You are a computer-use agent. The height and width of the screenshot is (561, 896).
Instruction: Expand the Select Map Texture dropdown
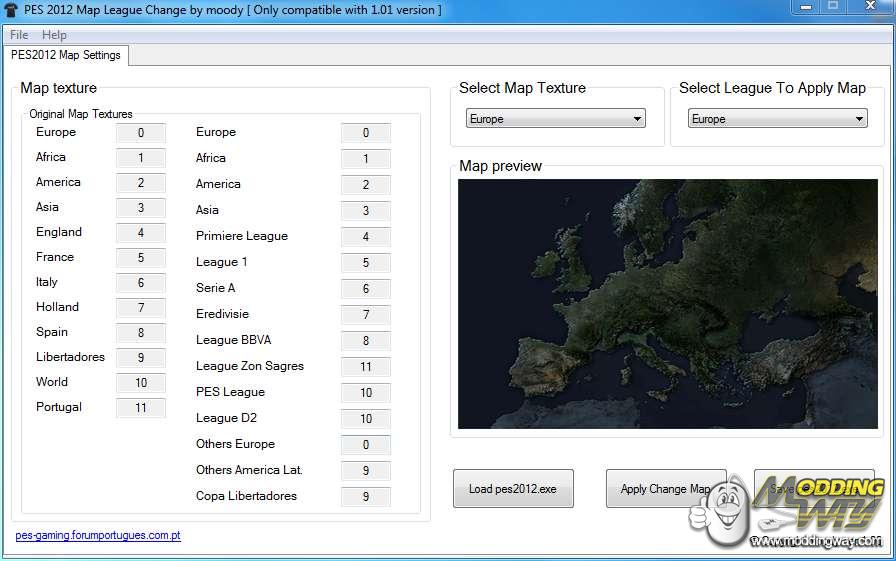pos(555,119)
